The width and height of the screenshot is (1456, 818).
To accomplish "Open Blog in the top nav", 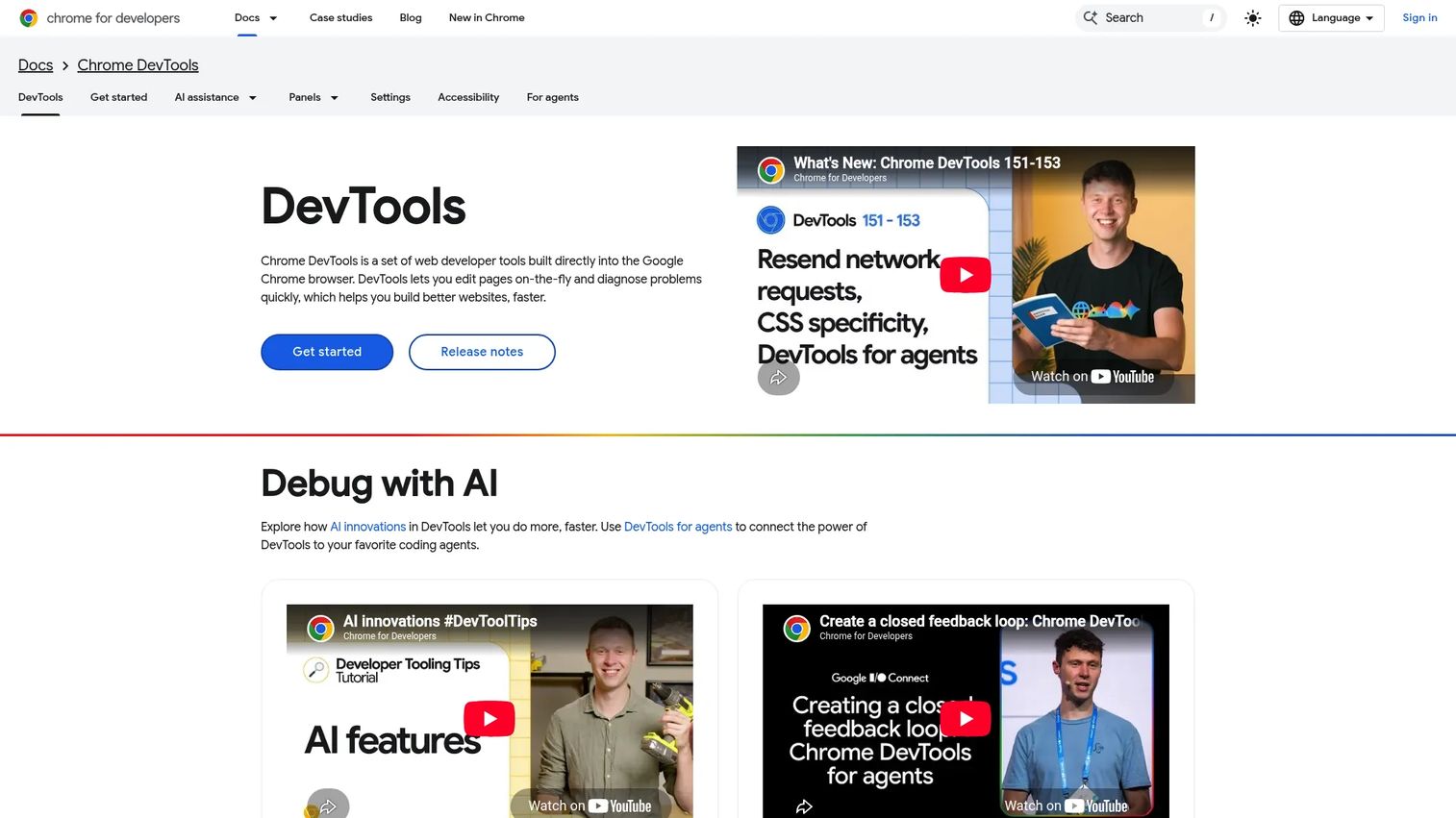I will (x=411, y=17).
